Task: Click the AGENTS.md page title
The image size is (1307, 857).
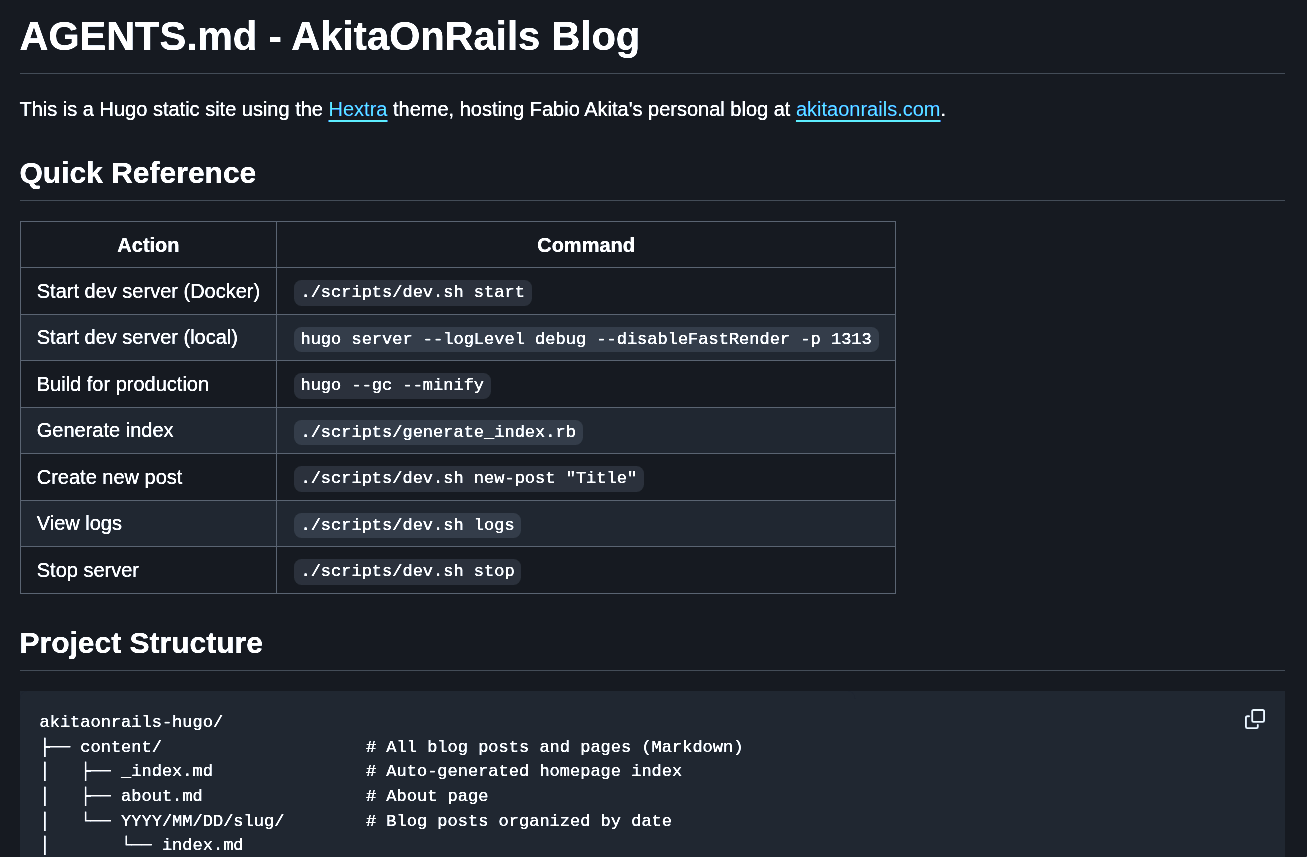Action: 329,37
